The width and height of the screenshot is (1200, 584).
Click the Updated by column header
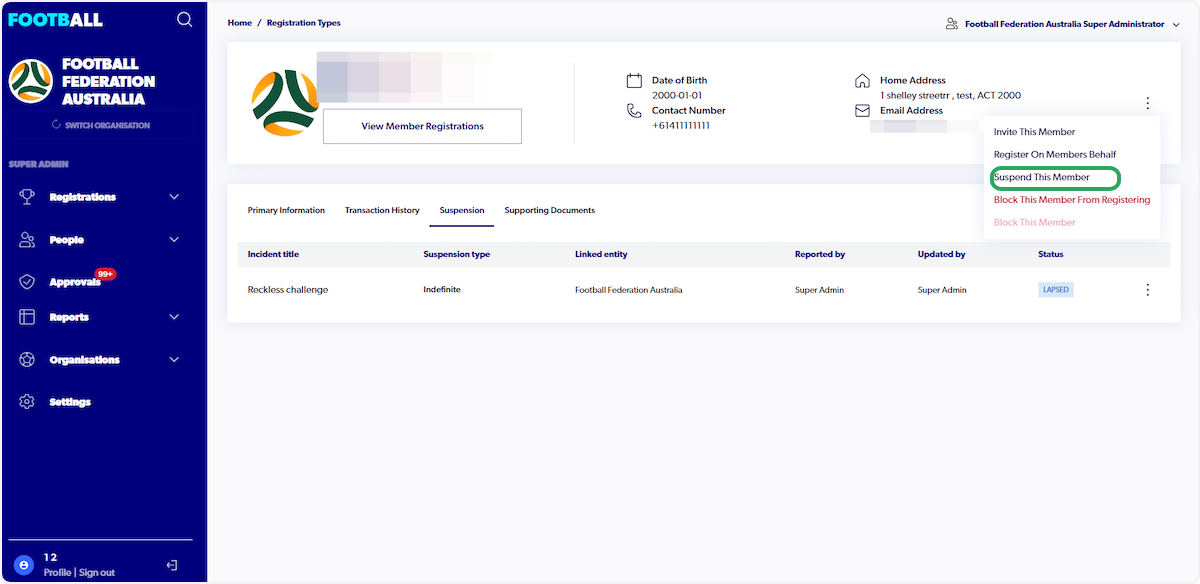pyautogui.click(x=942, y=254)
